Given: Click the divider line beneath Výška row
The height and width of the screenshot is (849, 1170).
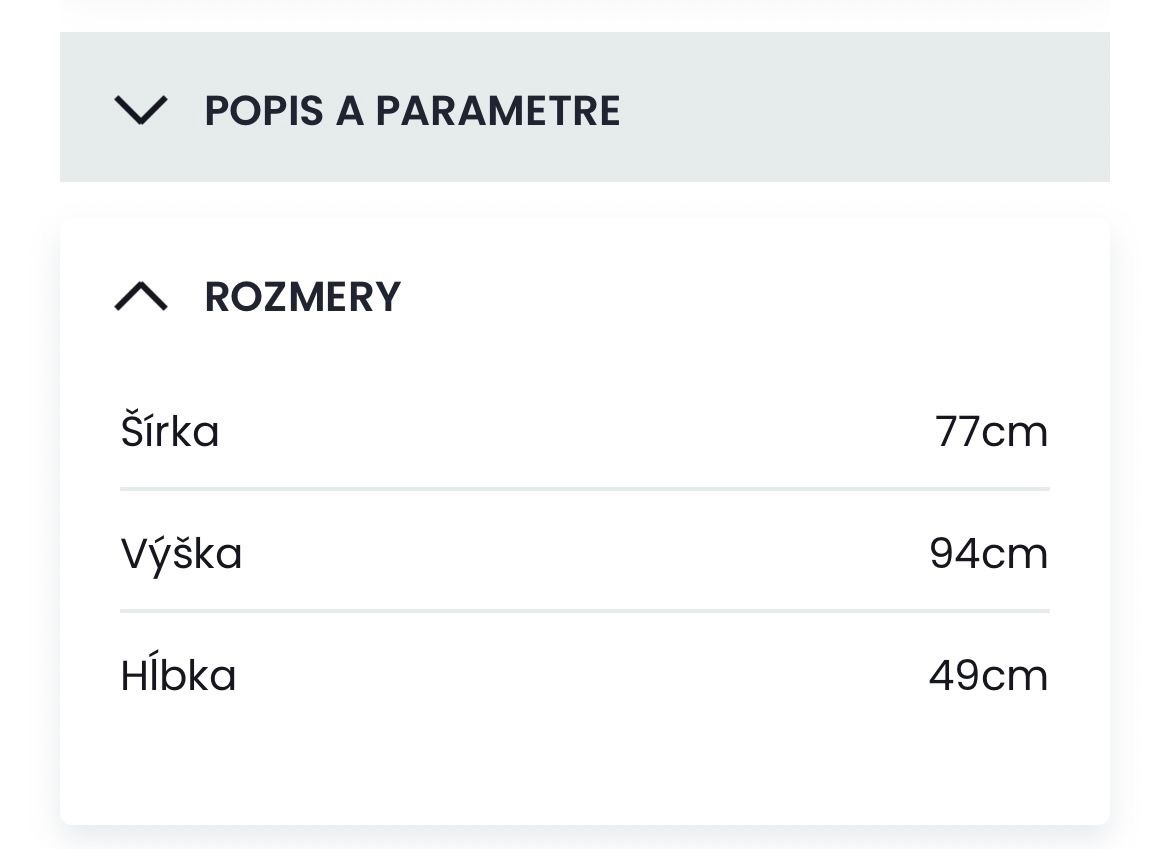Looking at the screenshot, I should tap(585, 611).
